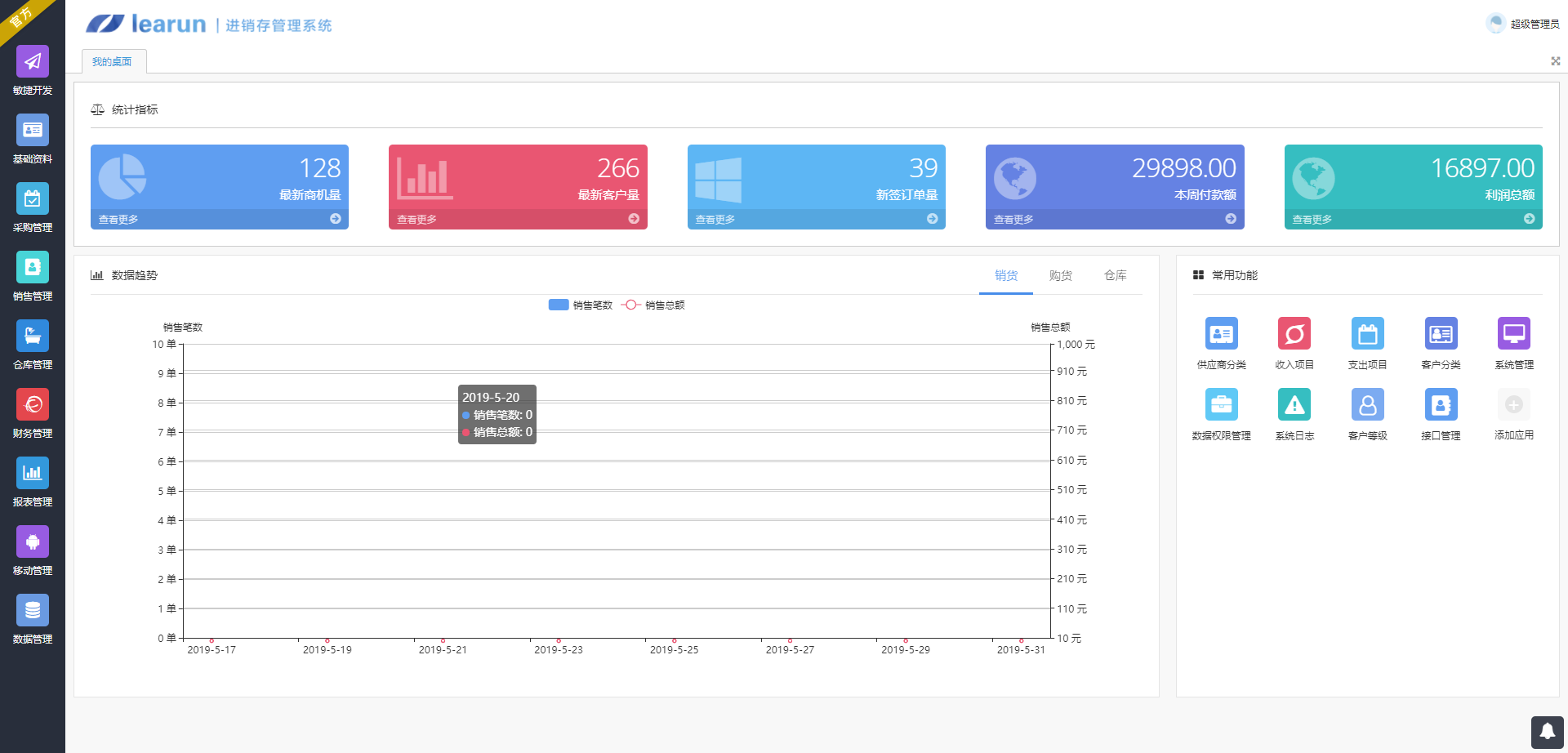Open the 销售管理 sidebar module
Screen dimensions: 1568x753
[33, 277]
